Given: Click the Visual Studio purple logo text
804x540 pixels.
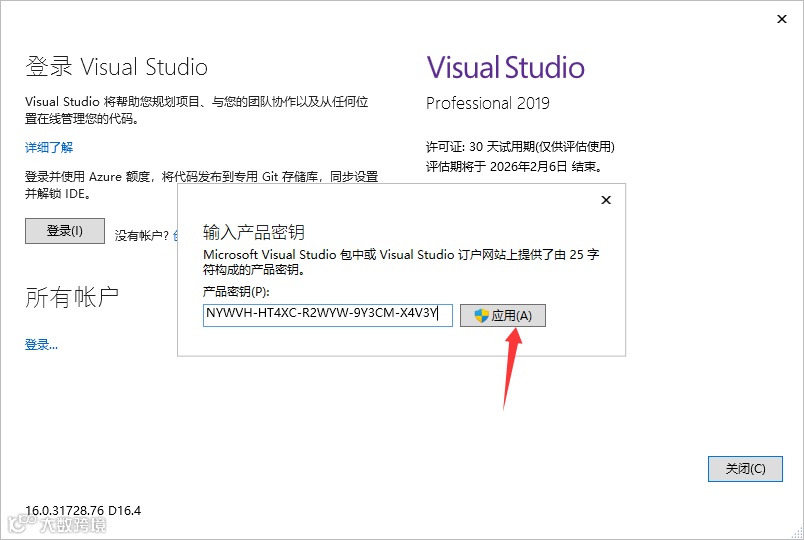Looking at the screenshot, I should [506, 68].
